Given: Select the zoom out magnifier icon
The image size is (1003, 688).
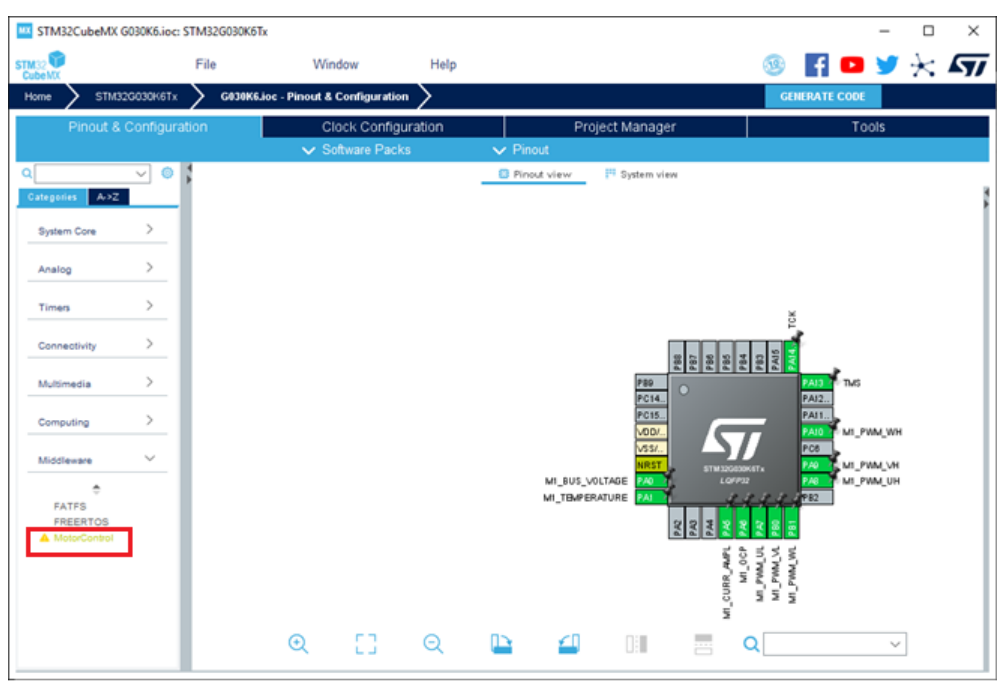Looking at the screenshot, I should coord(432,643).
